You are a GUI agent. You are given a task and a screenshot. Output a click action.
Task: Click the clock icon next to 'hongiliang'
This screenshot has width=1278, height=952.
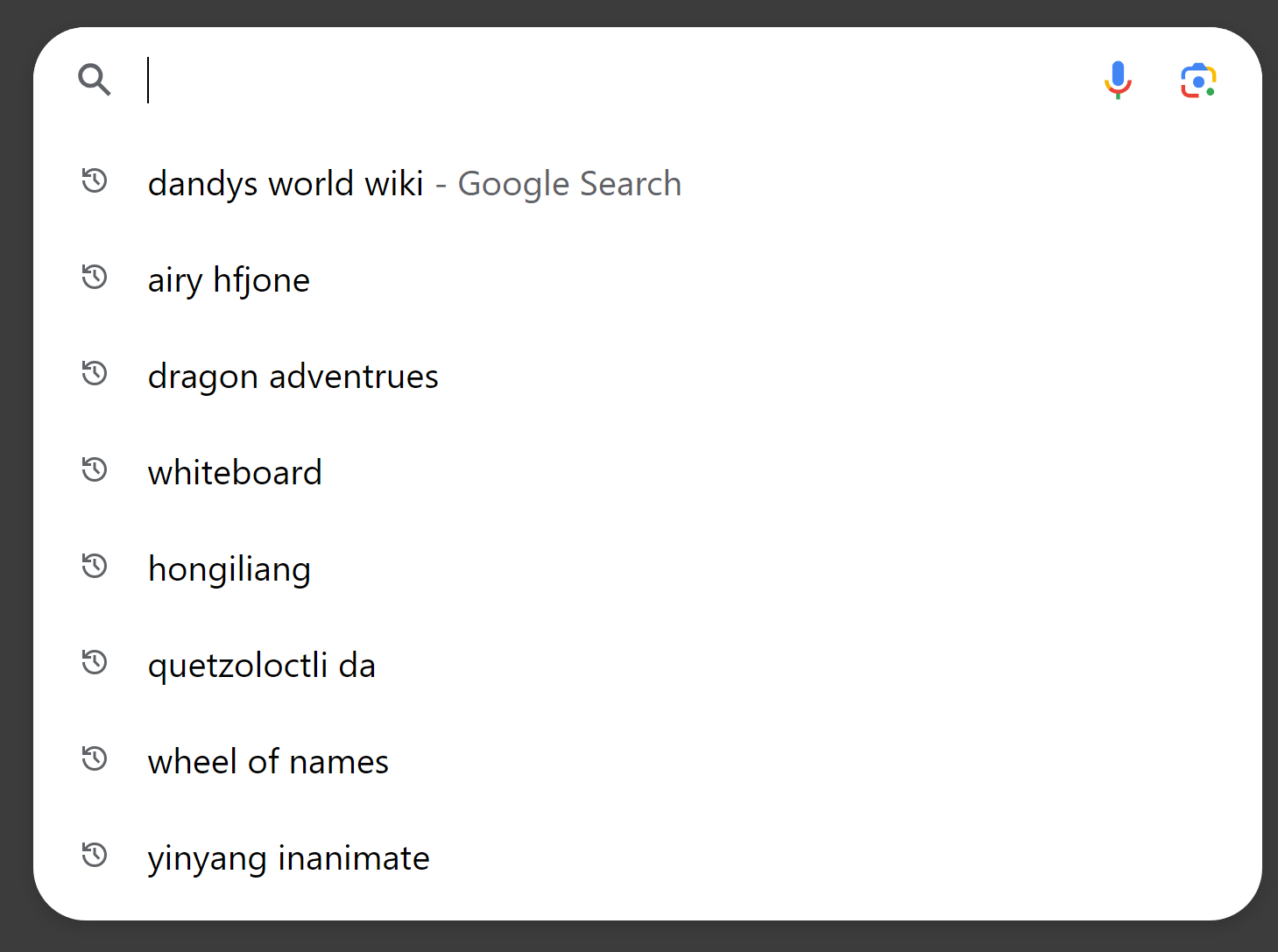[x=95, y=567]
